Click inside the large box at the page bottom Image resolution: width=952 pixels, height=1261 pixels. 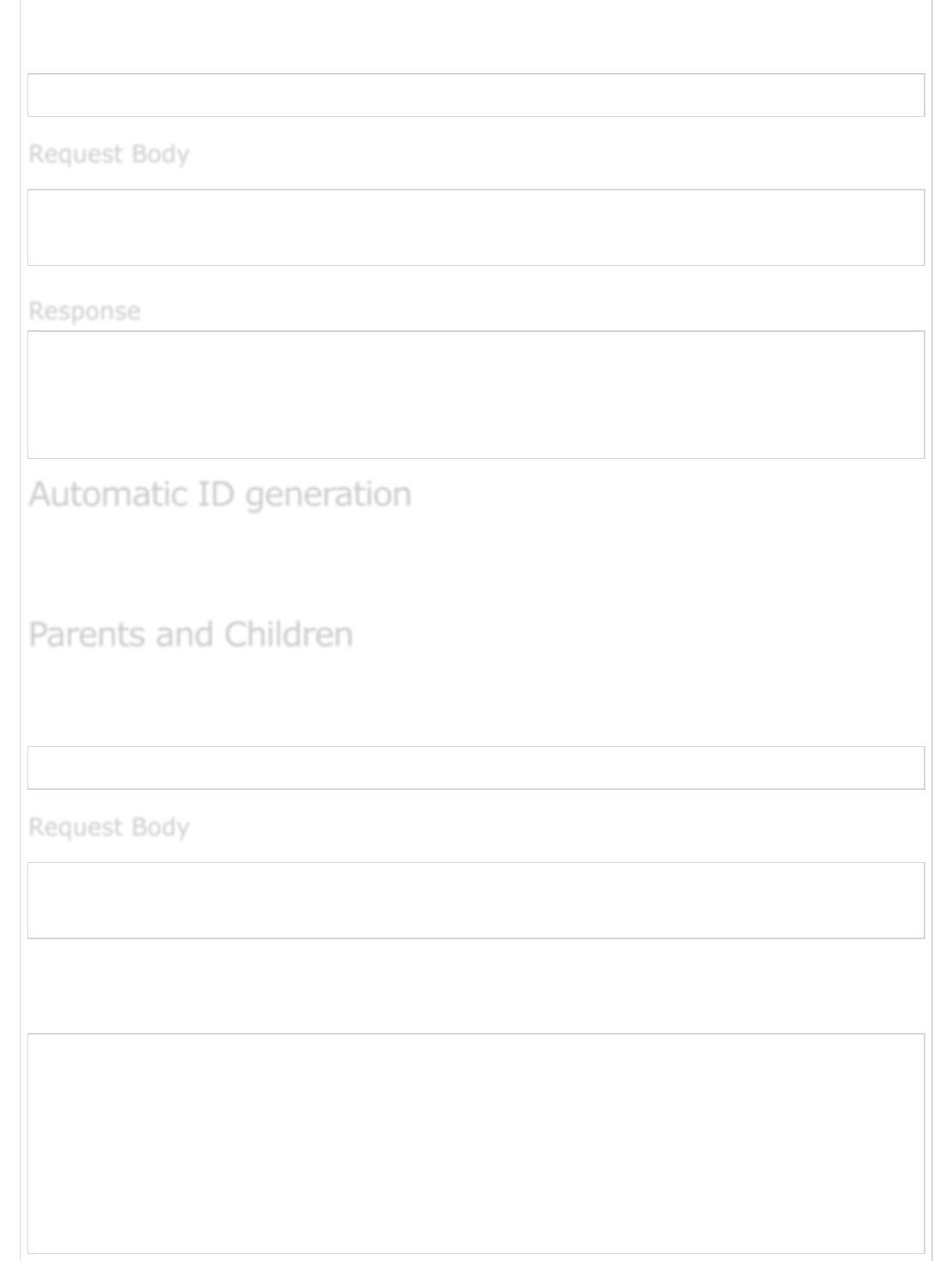click(476, 1143)
